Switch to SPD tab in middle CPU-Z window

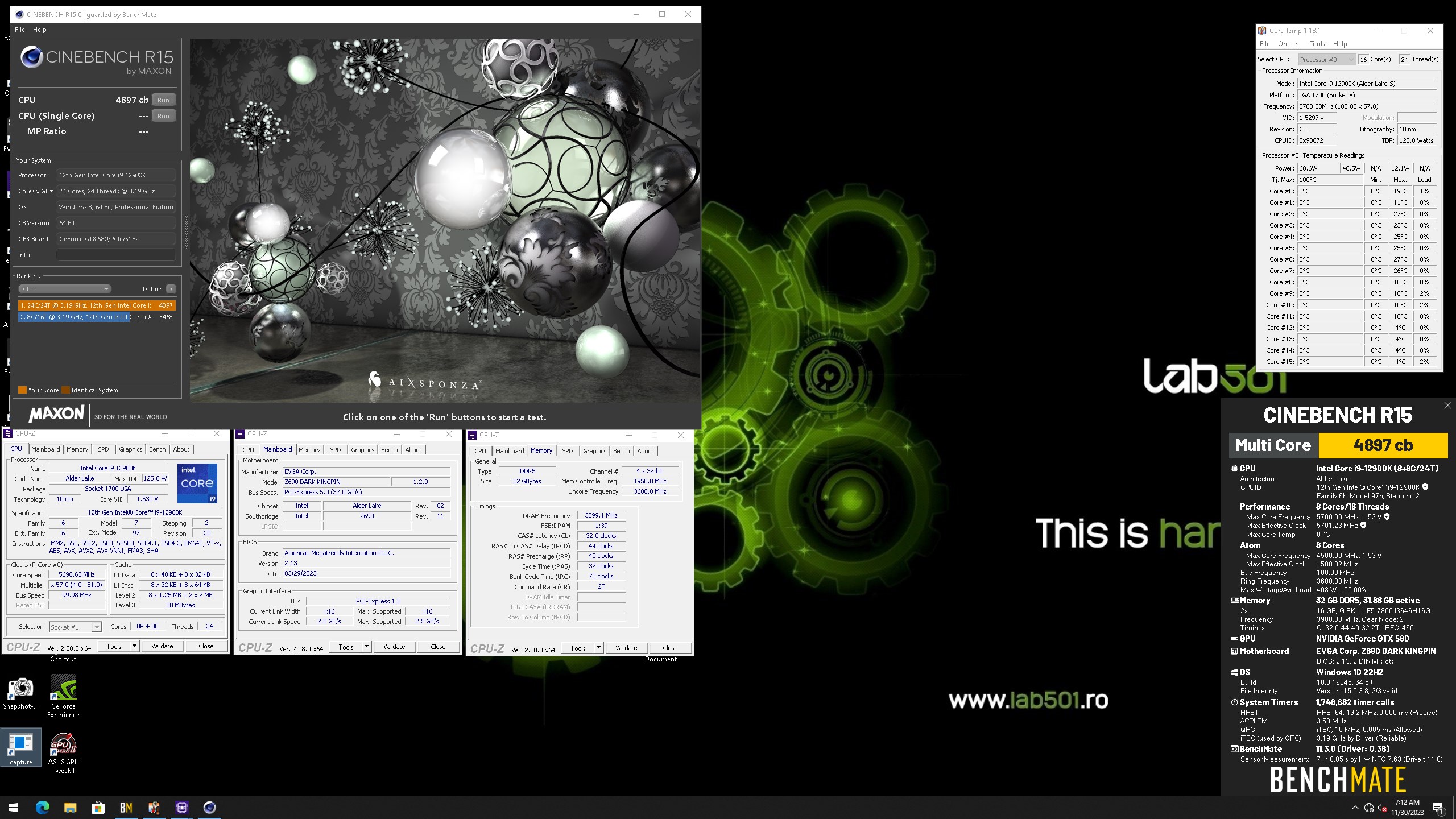(x=336, y=450)
